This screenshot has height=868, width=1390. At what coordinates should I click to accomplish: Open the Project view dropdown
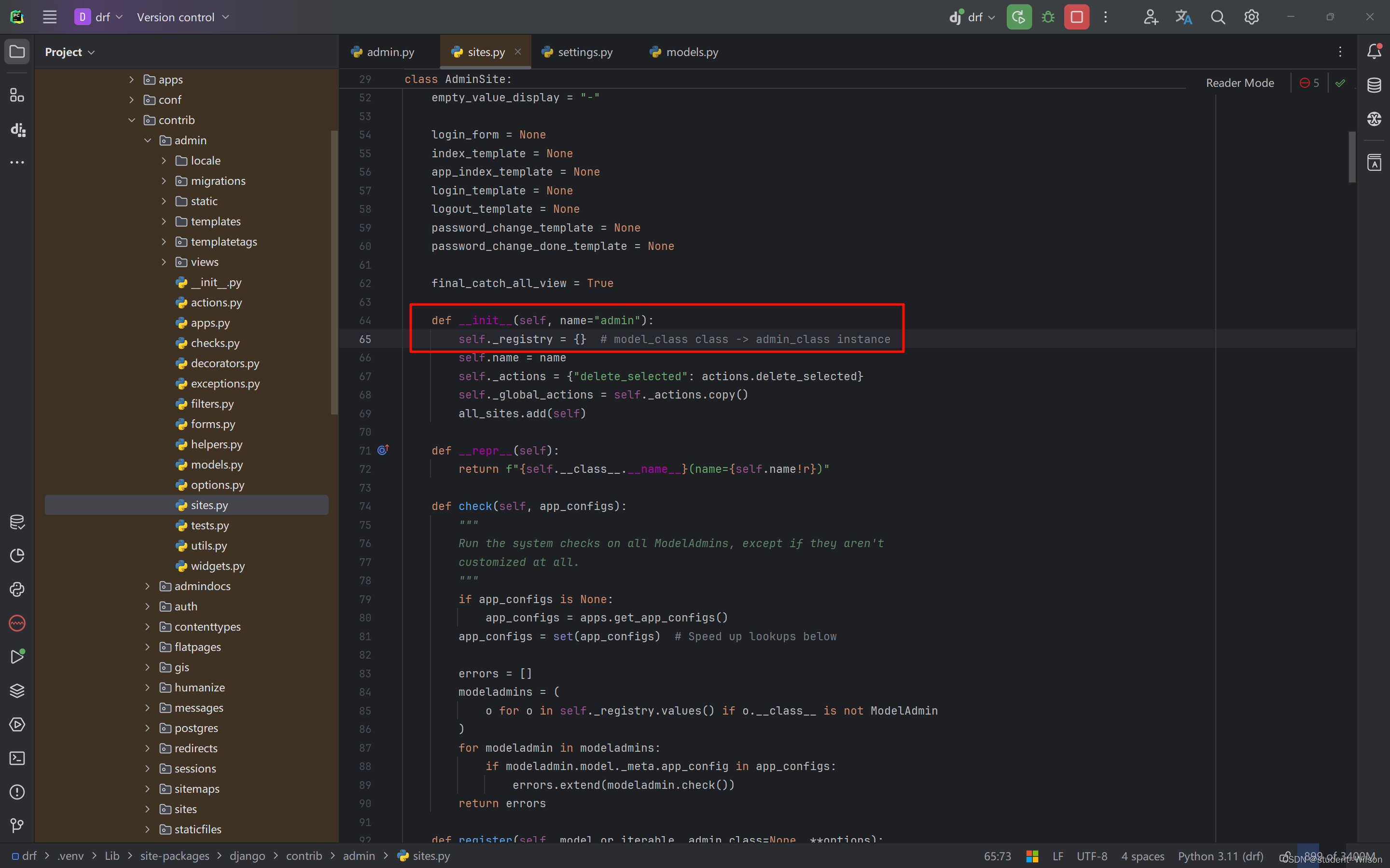[69, 52]
